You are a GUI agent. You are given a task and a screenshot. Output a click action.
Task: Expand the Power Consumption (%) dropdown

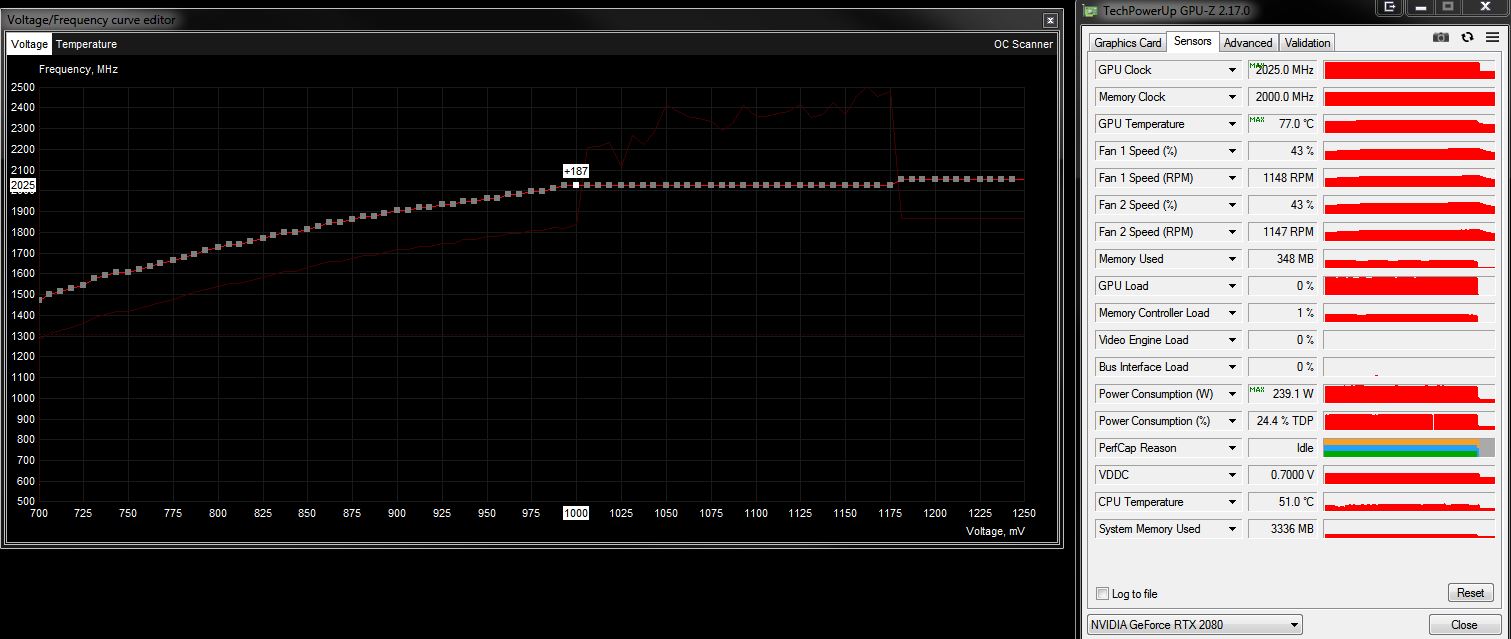1233,421
